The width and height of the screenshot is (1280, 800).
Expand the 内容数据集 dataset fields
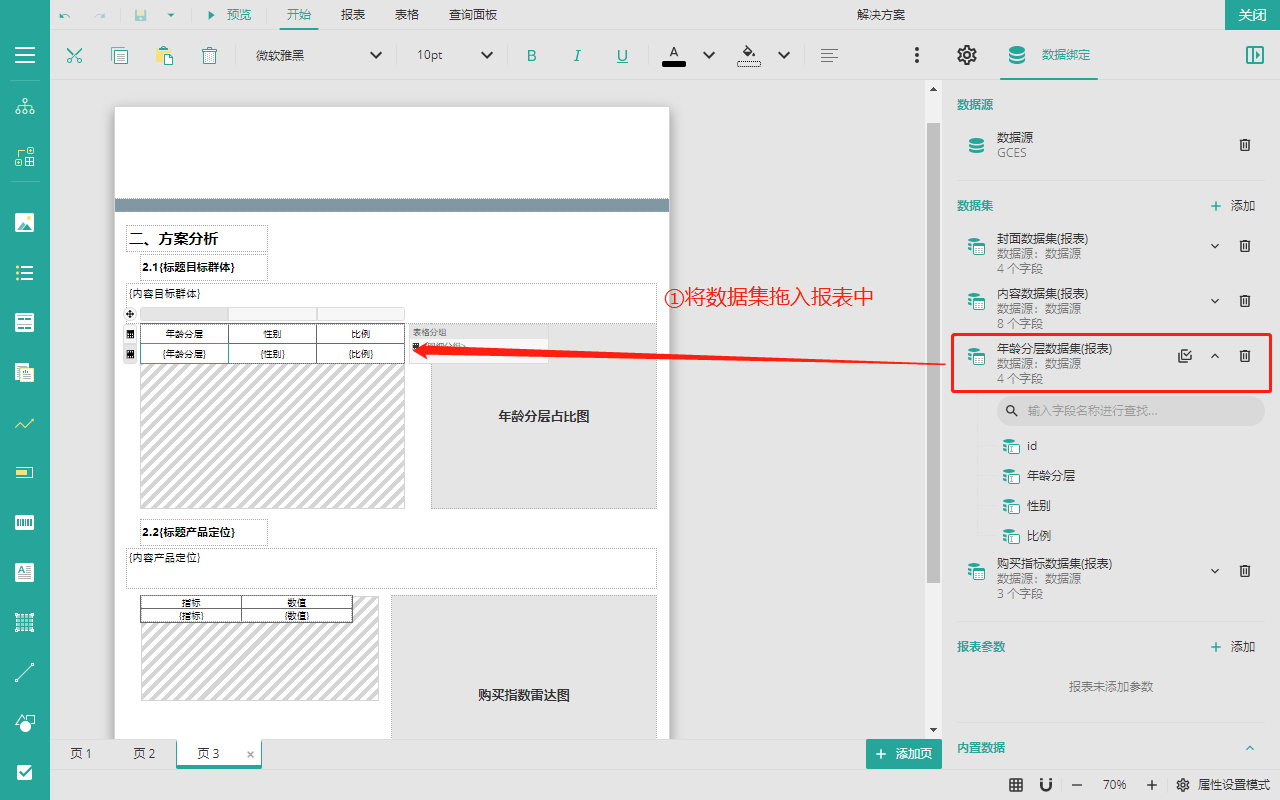pyautogui.click(x=1215, y=301)
